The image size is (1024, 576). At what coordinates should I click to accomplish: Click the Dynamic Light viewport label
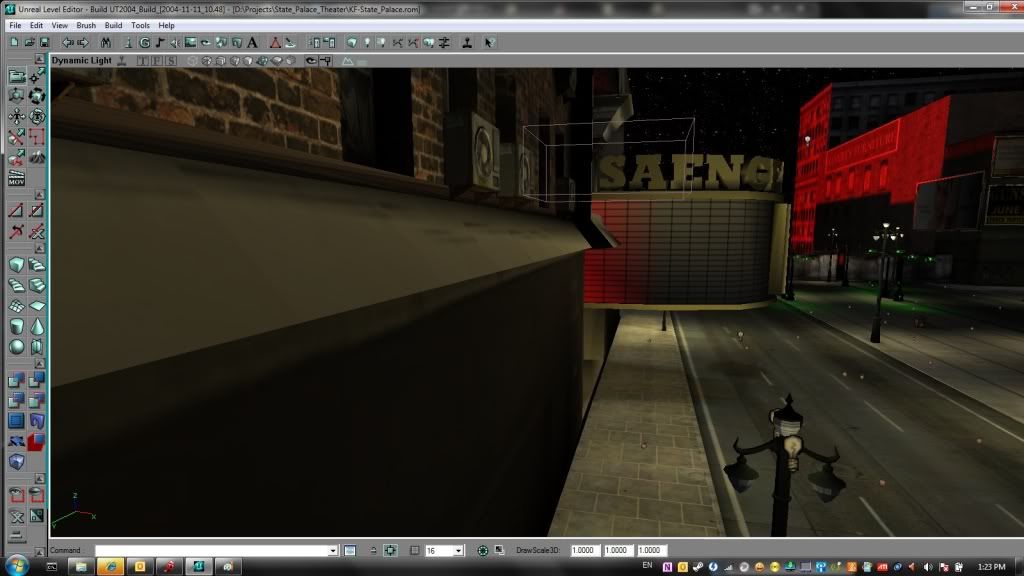point(82,60)
